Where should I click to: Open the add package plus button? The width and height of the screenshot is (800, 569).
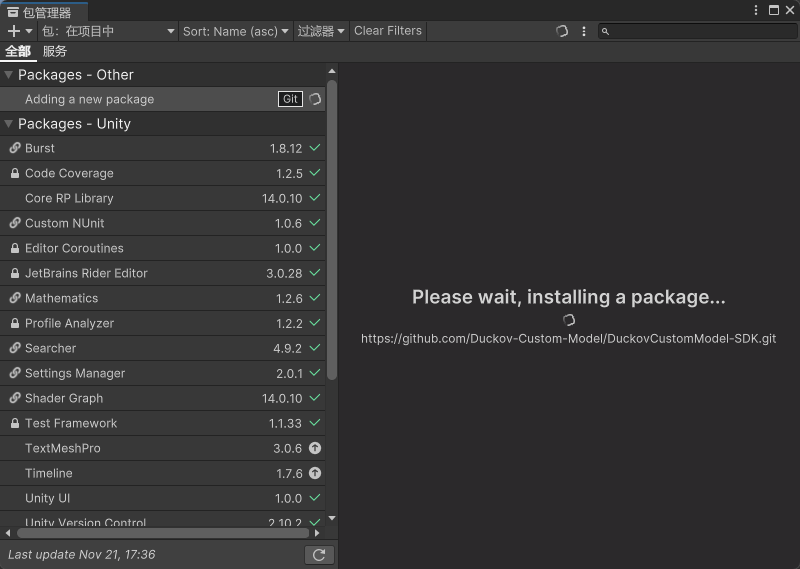click(19, 31)
